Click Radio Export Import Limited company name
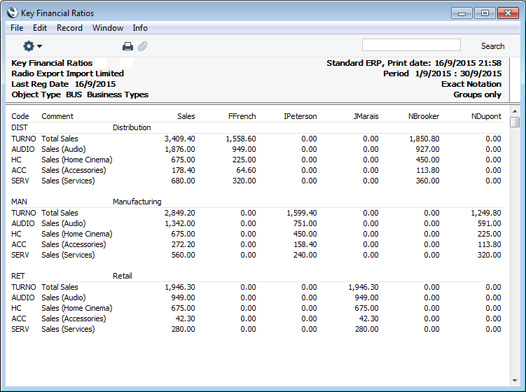The width and height of the screenshot is (526, 392). pos(67,73)
